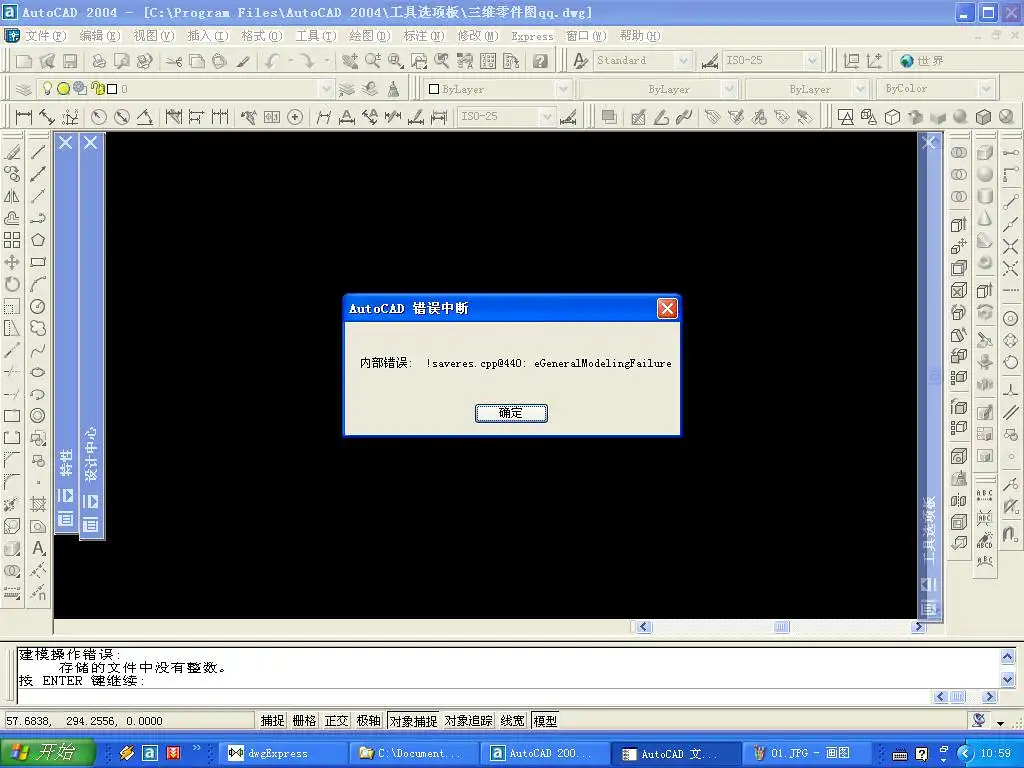
Task: Toggle 栅格 grid display
Action: click(x=304, y=720)
